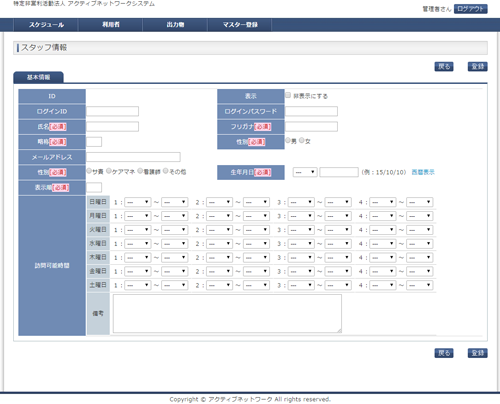
Task: Open 水曜日 slot 2 start time dropdown
Action: [x=219, y=244]
